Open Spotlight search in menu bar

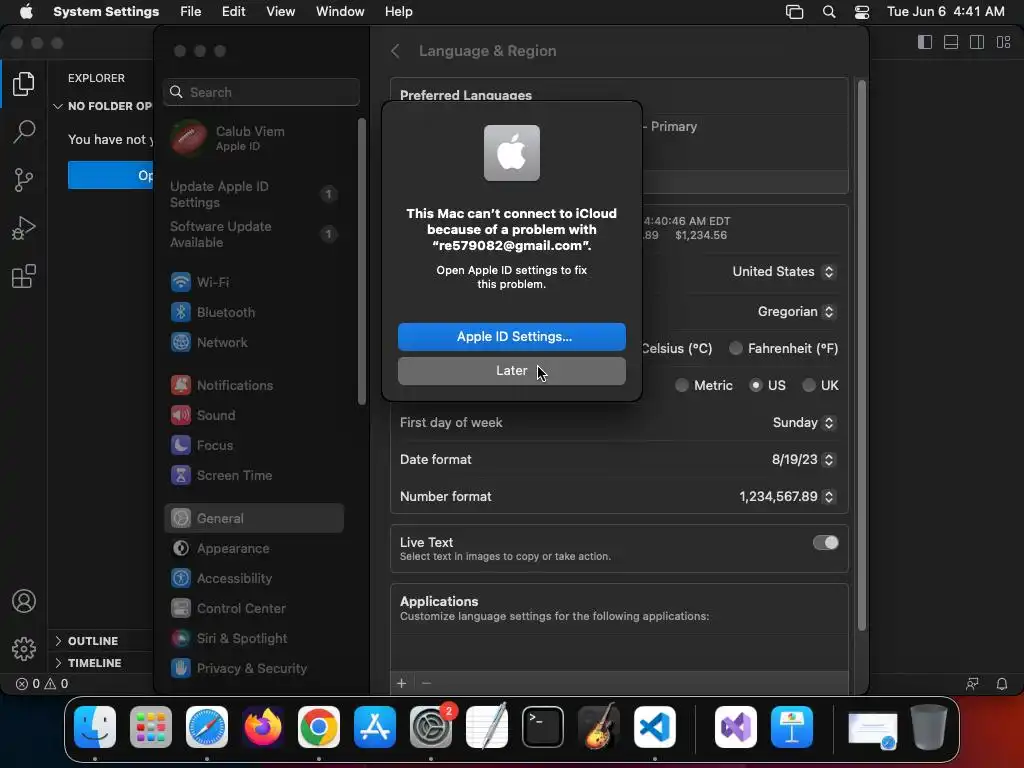[x=829, y=12]
